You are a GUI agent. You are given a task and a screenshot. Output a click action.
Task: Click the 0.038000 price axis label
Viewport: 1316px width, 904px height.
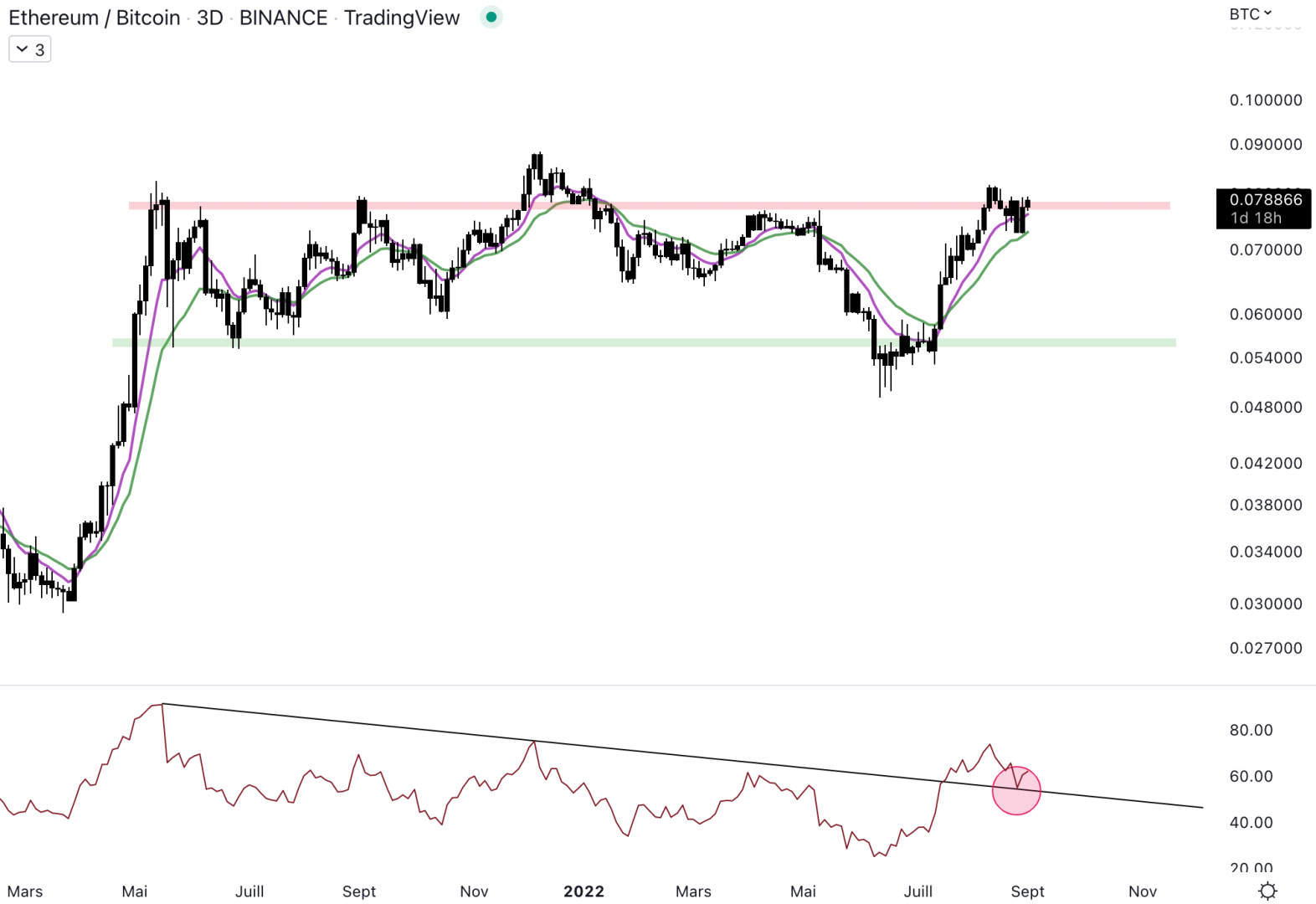coord(1265,506)
